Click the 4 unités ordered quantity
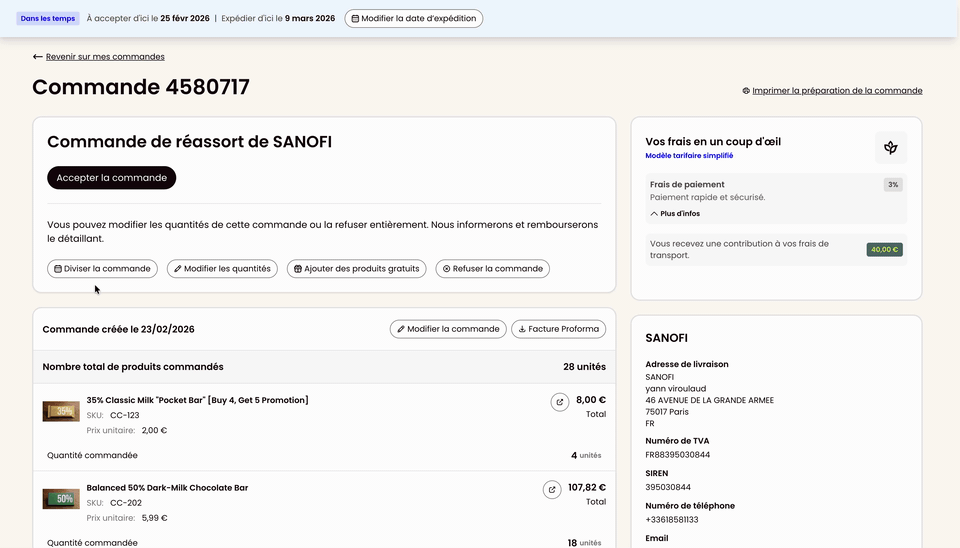 [586, 456]
